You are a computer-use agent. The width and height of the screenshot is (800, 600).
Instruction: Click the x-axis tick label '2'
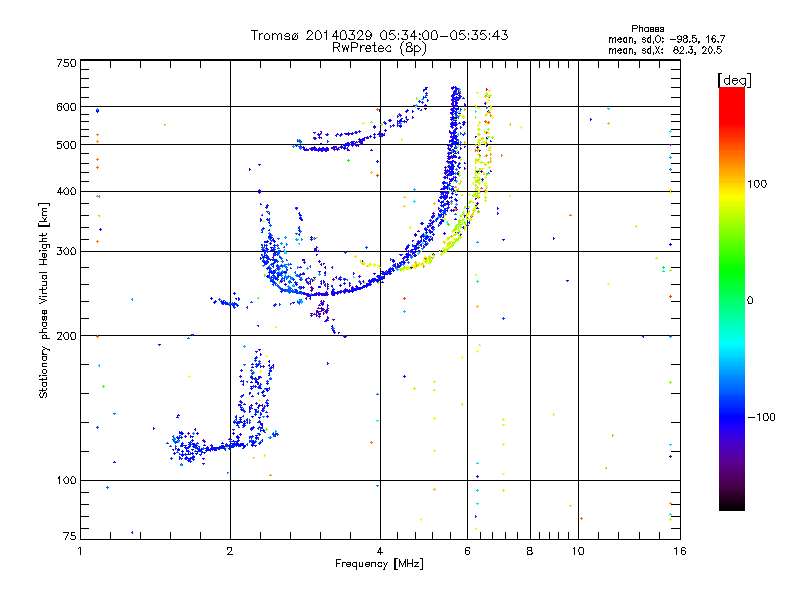[x=230, y=551]
